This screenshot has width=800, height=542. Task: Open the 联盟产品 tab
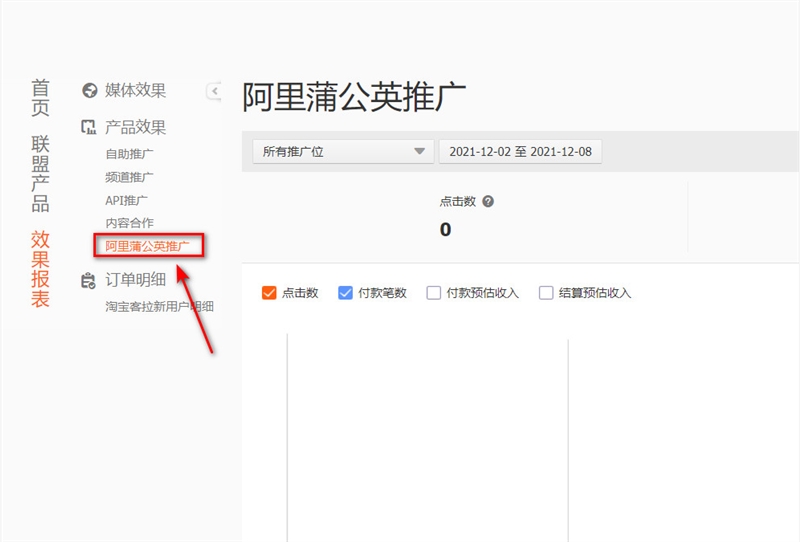[40, 174]
